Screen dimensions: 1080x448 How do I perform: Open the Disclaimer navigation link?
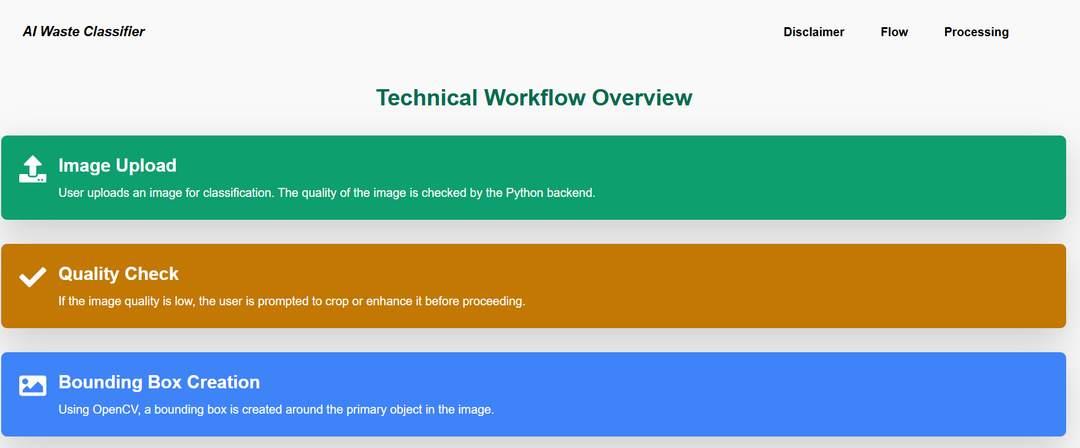[x=813, y=32]
